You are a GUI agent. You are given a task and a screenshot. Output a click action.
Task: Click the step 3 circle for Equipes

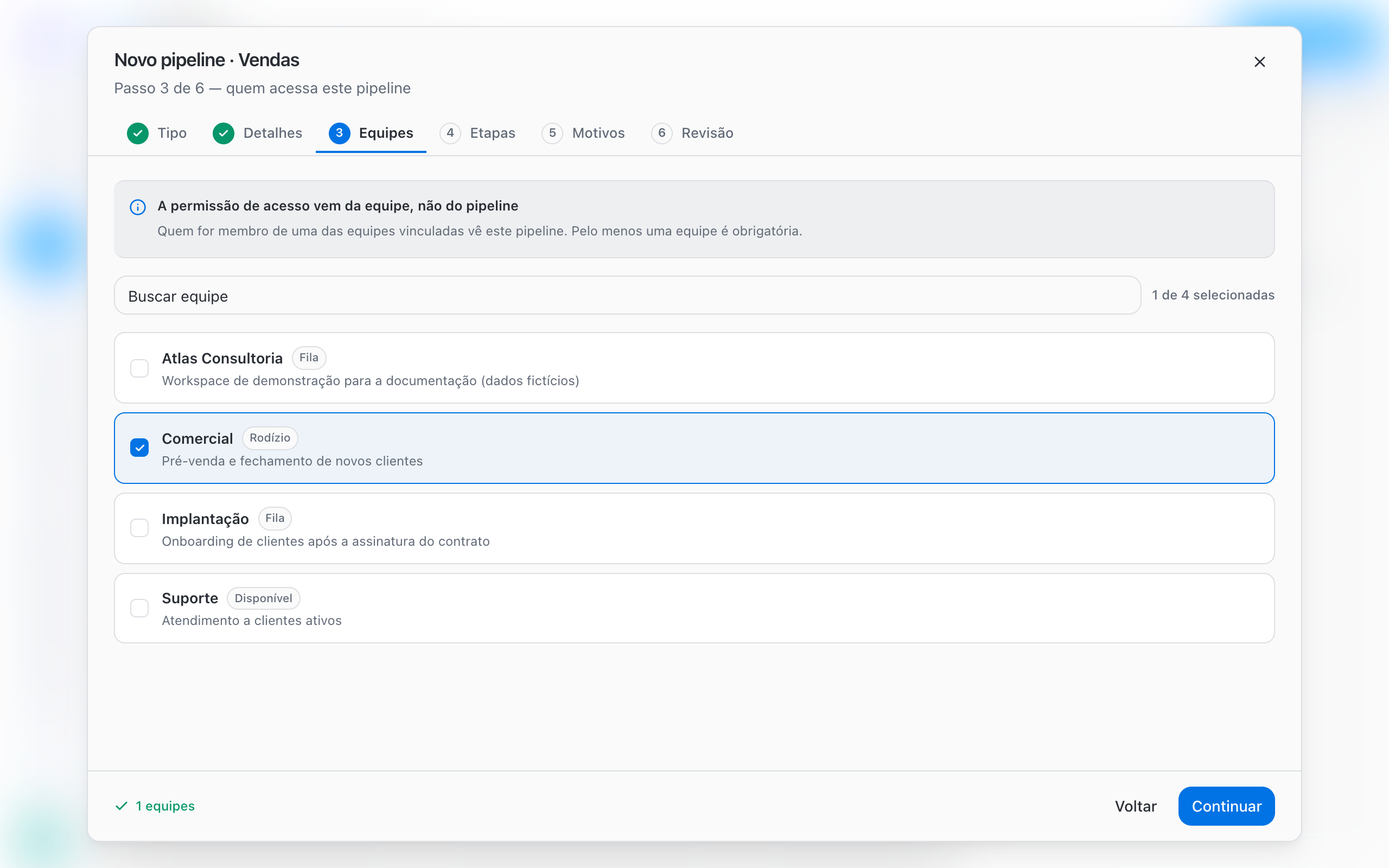coord(339,133)
